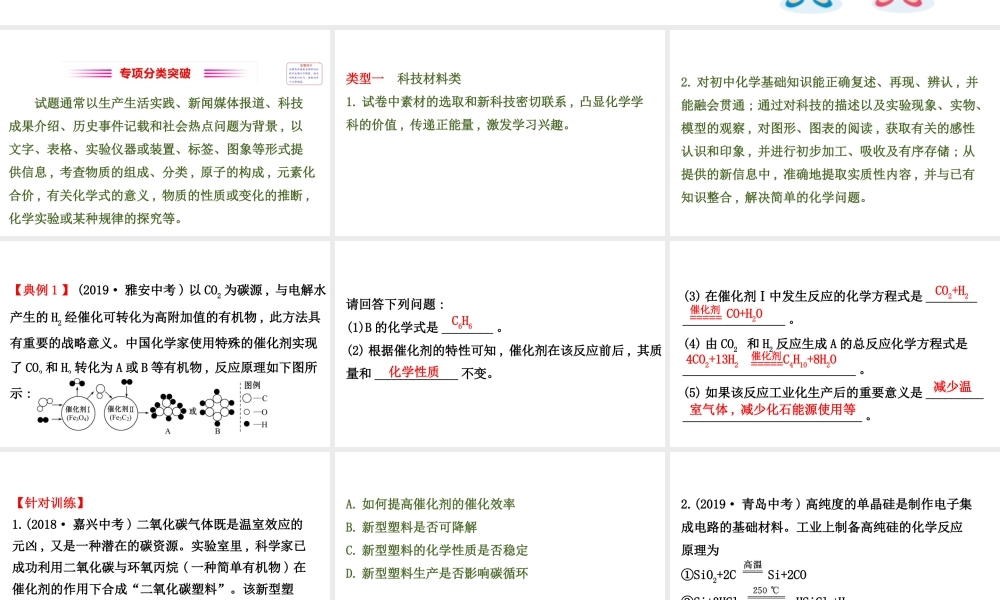The height and width of the screenshot is (600, 1000).
Task: Click molecule diagram labeled B
Action: click(x=216, y=410)
